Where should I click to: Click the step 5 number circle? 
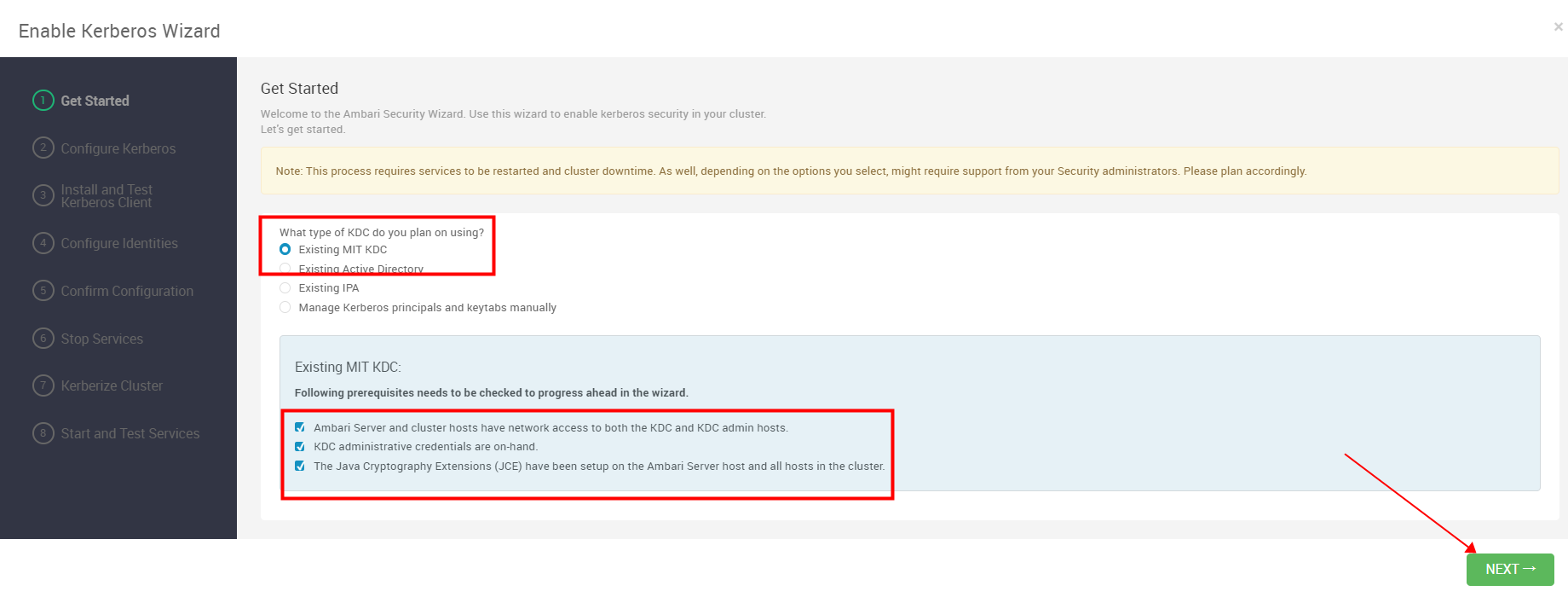pos(43,291)
